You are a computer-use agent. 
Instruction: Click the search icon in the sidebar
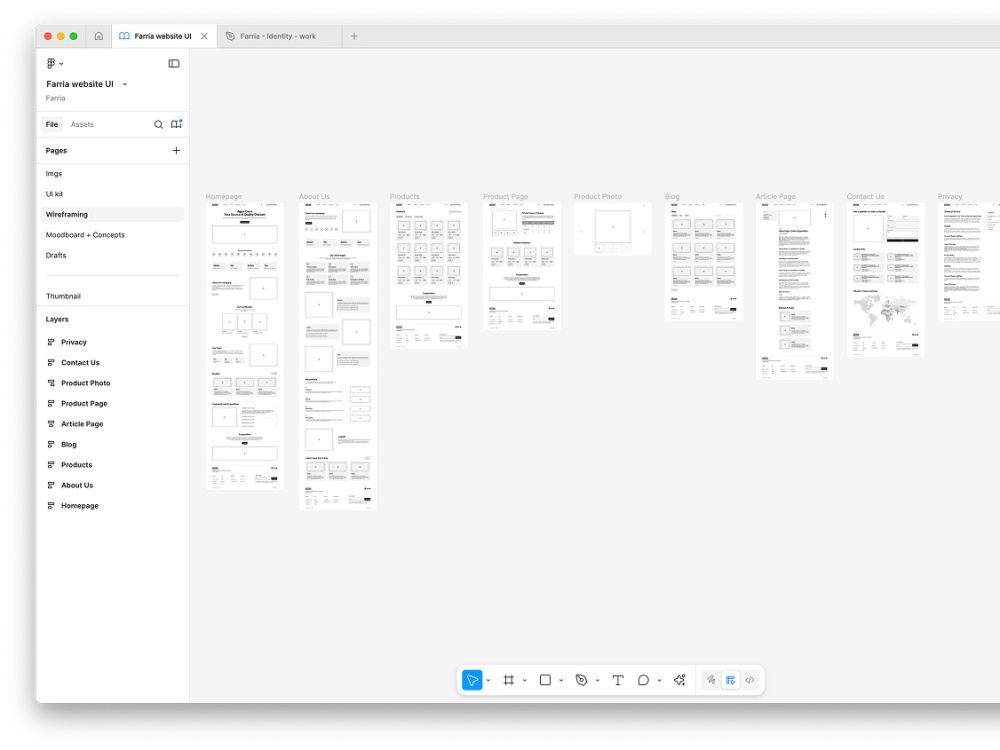point(158,124)
